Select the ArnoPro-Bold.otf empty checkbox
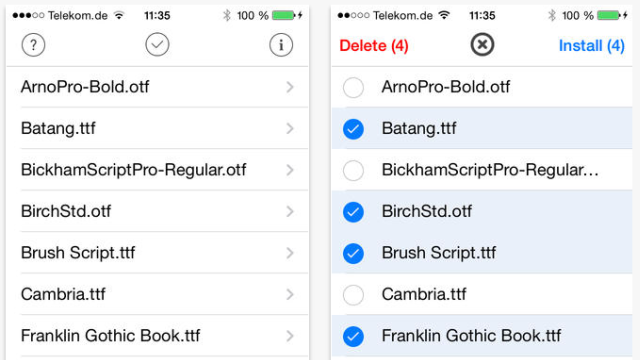640x360 pixels. (x=353, y=87)
